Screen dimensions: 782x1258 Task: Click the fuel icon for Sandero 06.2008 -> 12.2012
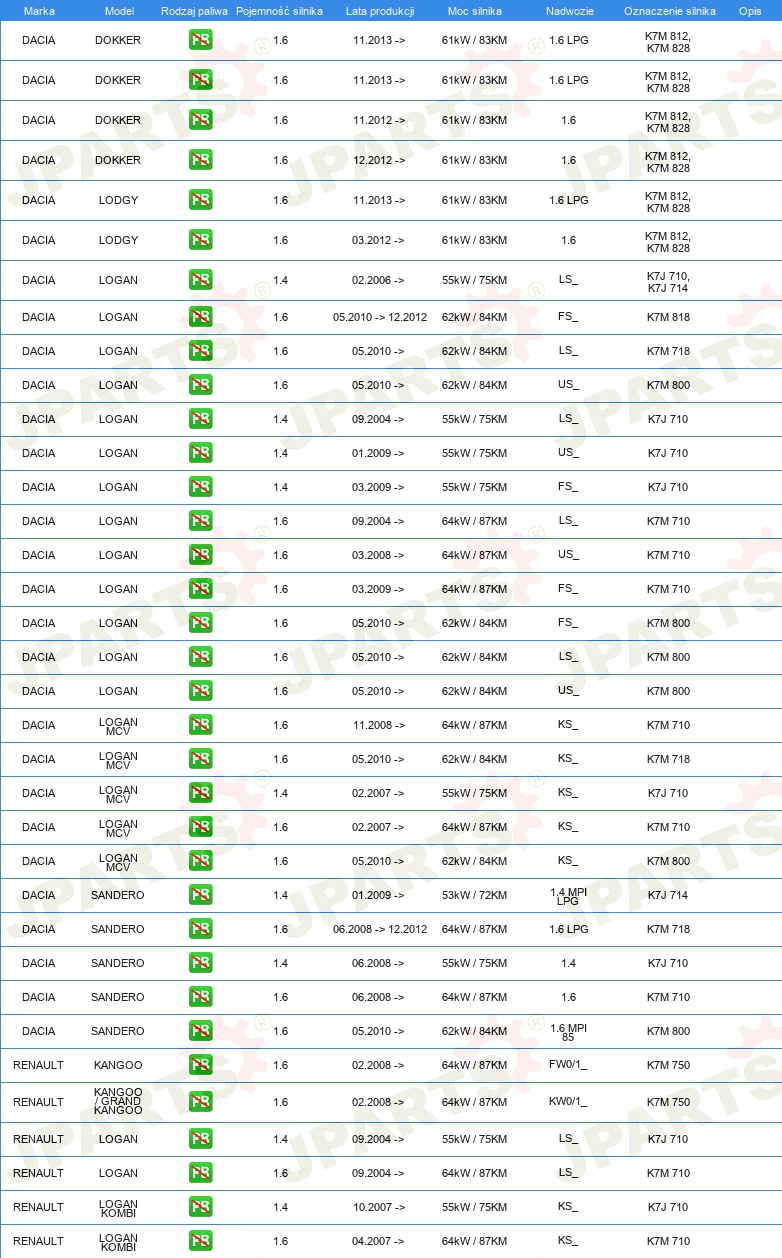(200, 929)
